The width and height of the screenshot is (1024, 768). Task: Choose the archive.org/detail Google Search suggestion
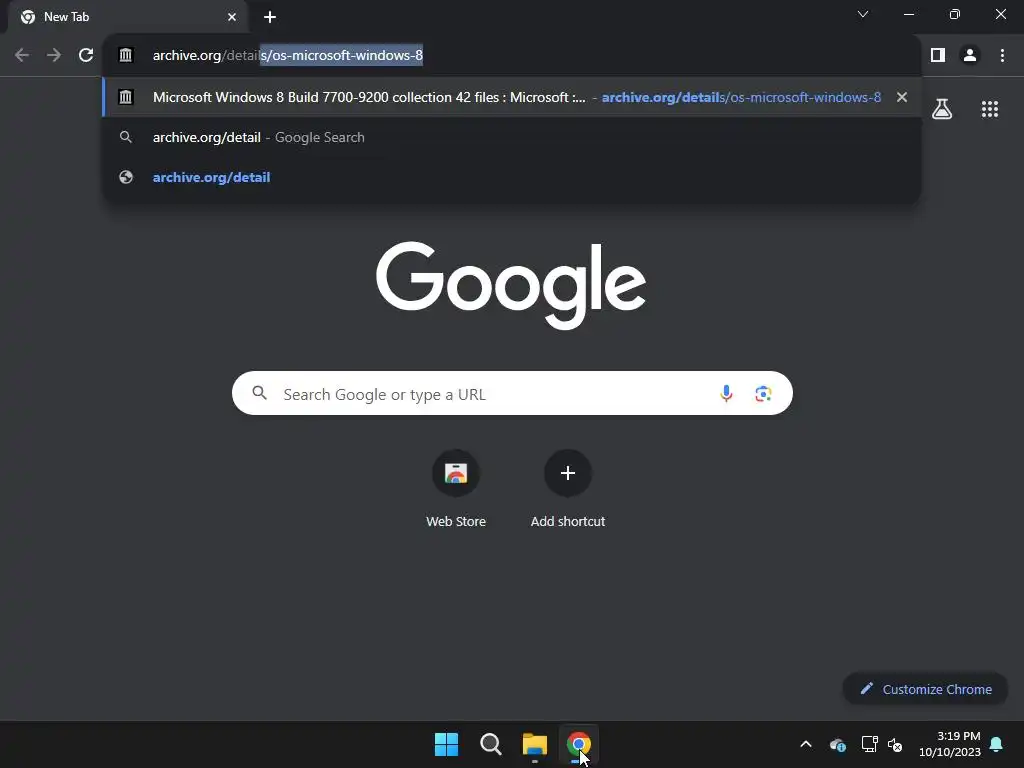click(512, 137)
